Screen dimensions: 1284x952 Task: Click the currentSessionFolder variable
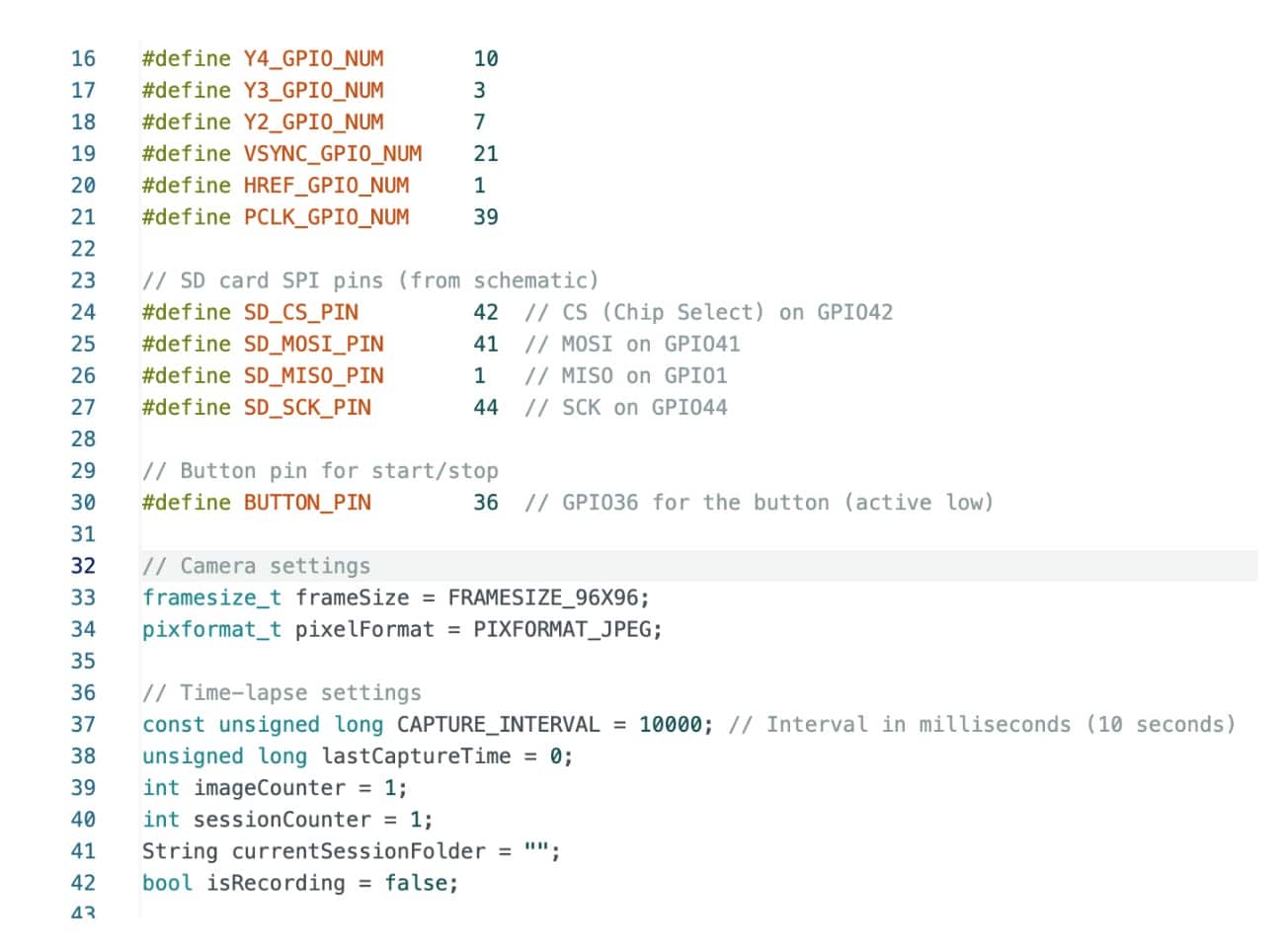point(359,851)
